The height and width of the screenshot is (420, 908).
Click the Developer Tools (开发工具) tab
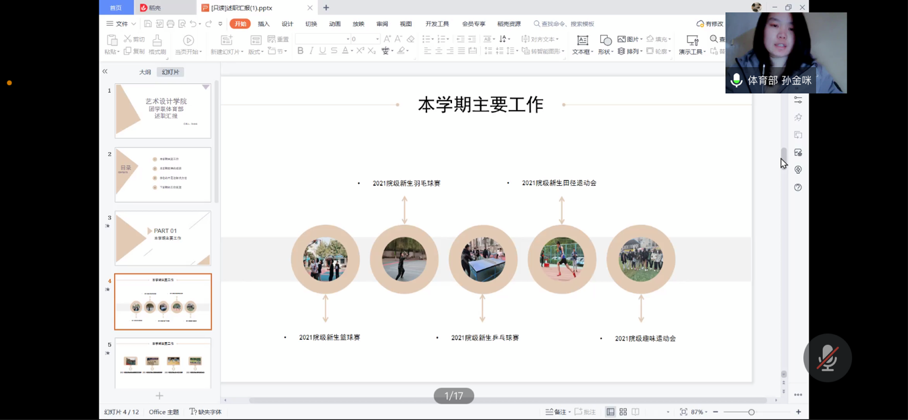click(437, 24)
